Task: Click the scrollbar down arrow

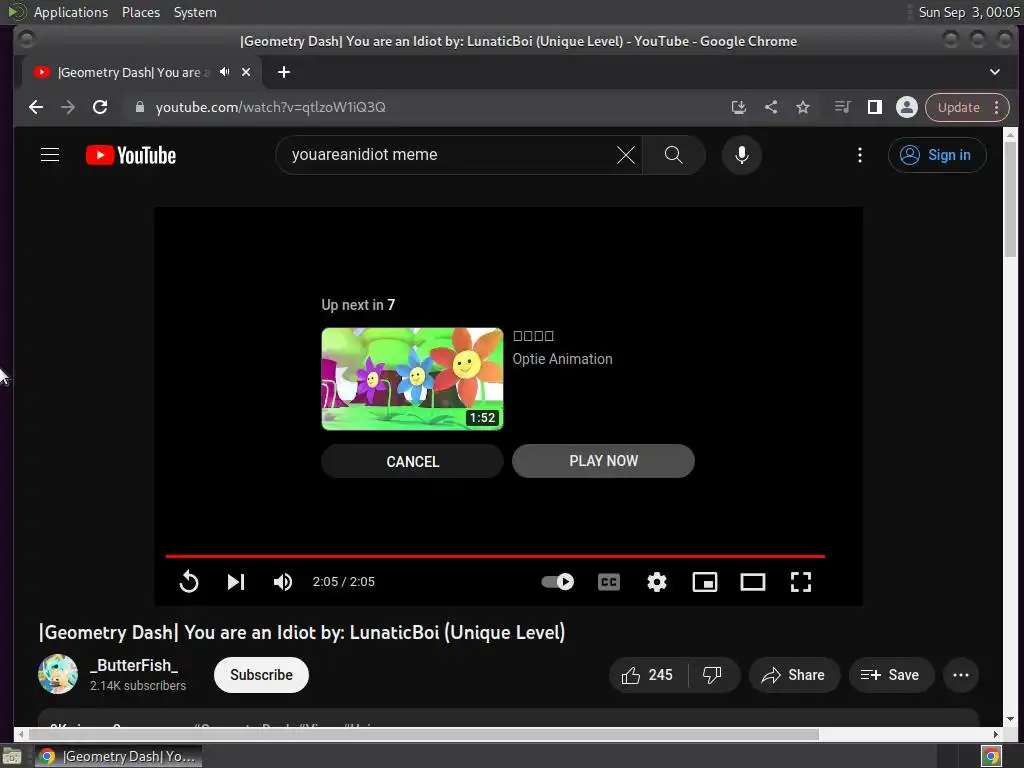Action: (x=1010, y=718)
